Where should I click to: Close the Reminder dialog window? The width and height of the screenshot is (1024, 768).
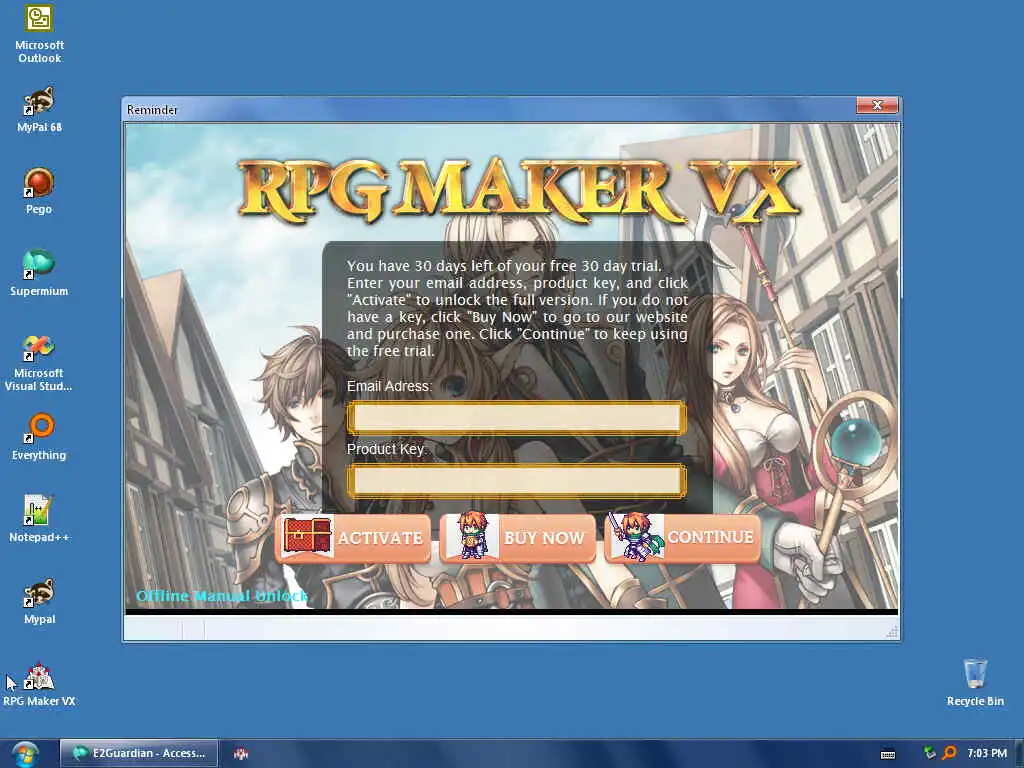click(877, 105)
